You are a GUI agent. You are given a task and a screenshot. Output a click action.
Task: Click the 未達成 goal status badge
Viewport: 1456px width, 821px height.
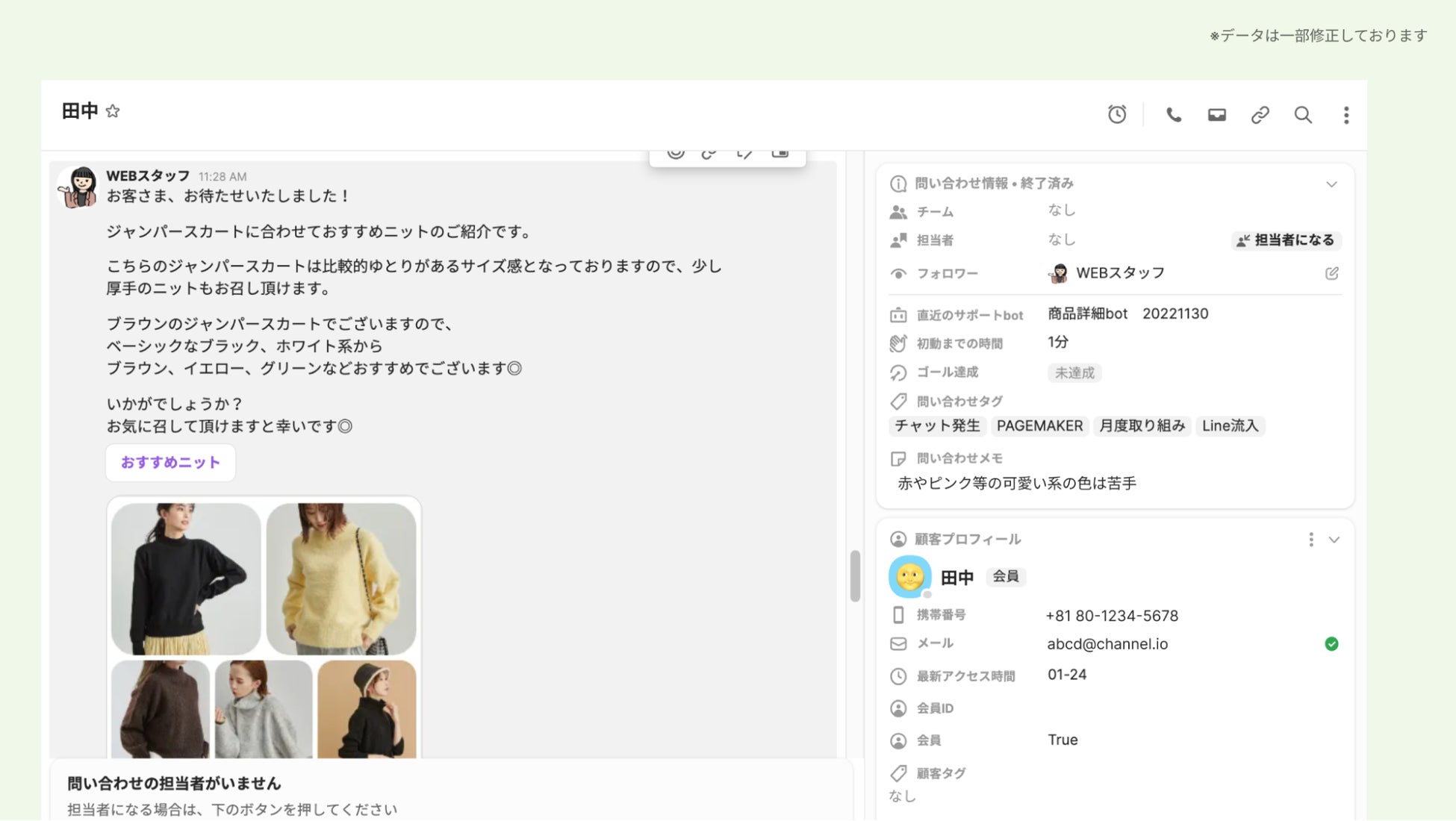(1074, 372)
